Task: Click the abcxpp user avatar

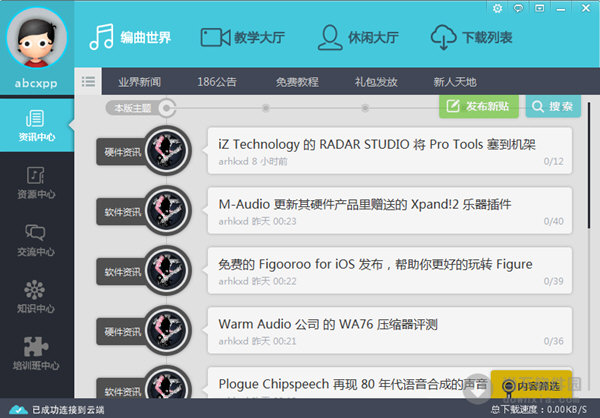Action: (x=37, y=38)
